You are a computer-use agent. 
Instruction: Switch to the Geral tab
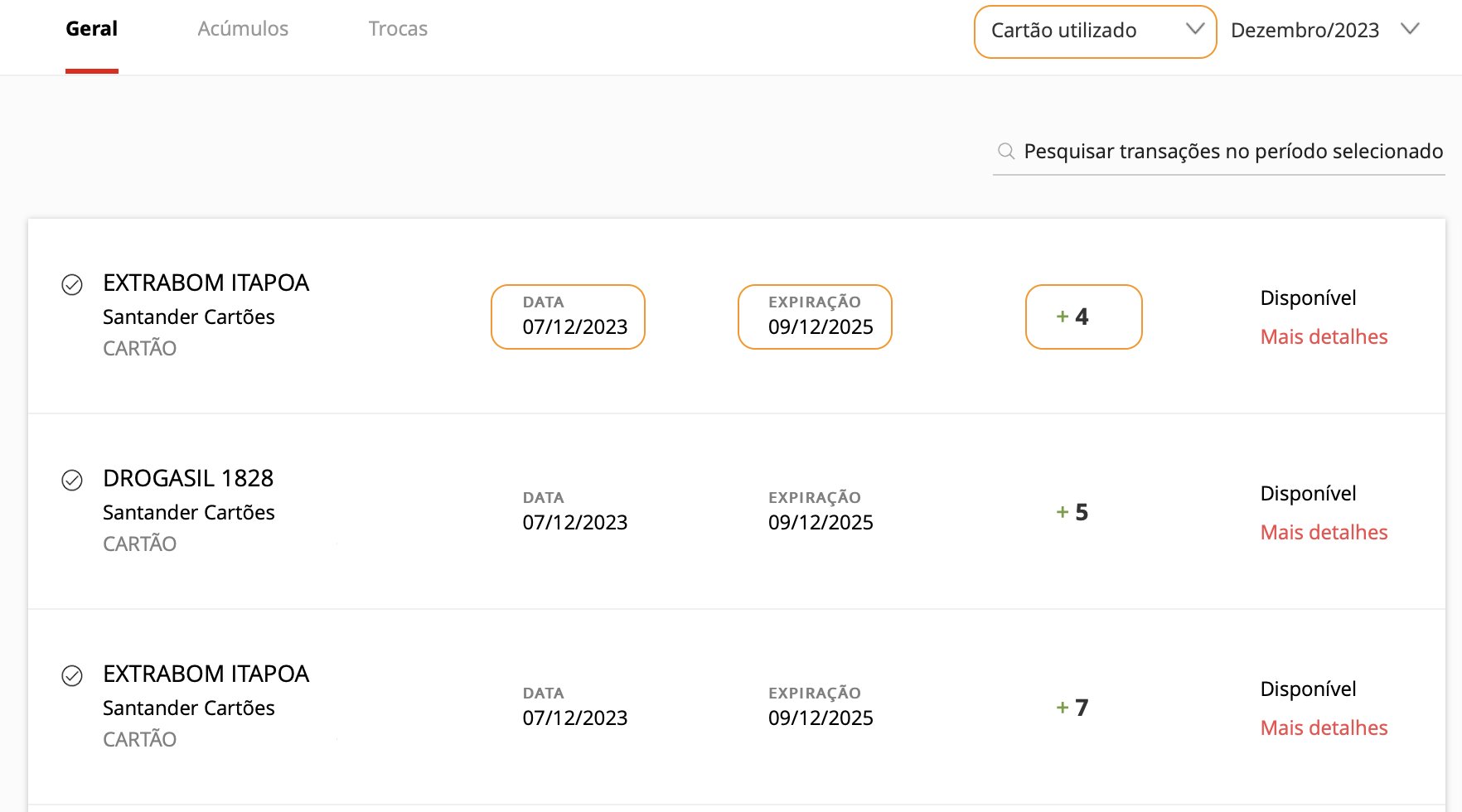91,29
